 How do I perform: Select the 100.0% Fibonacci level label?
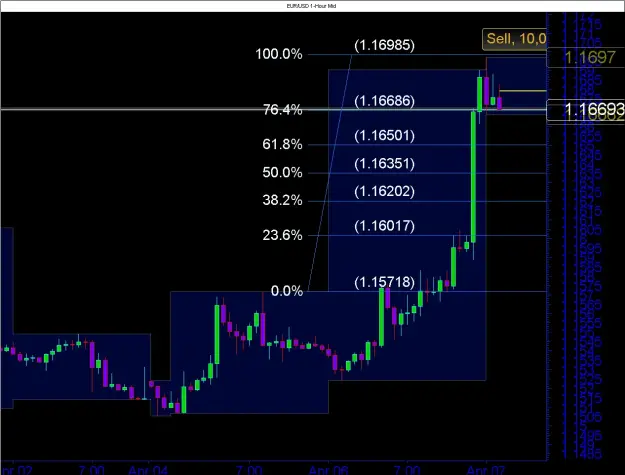pos(279,54)
